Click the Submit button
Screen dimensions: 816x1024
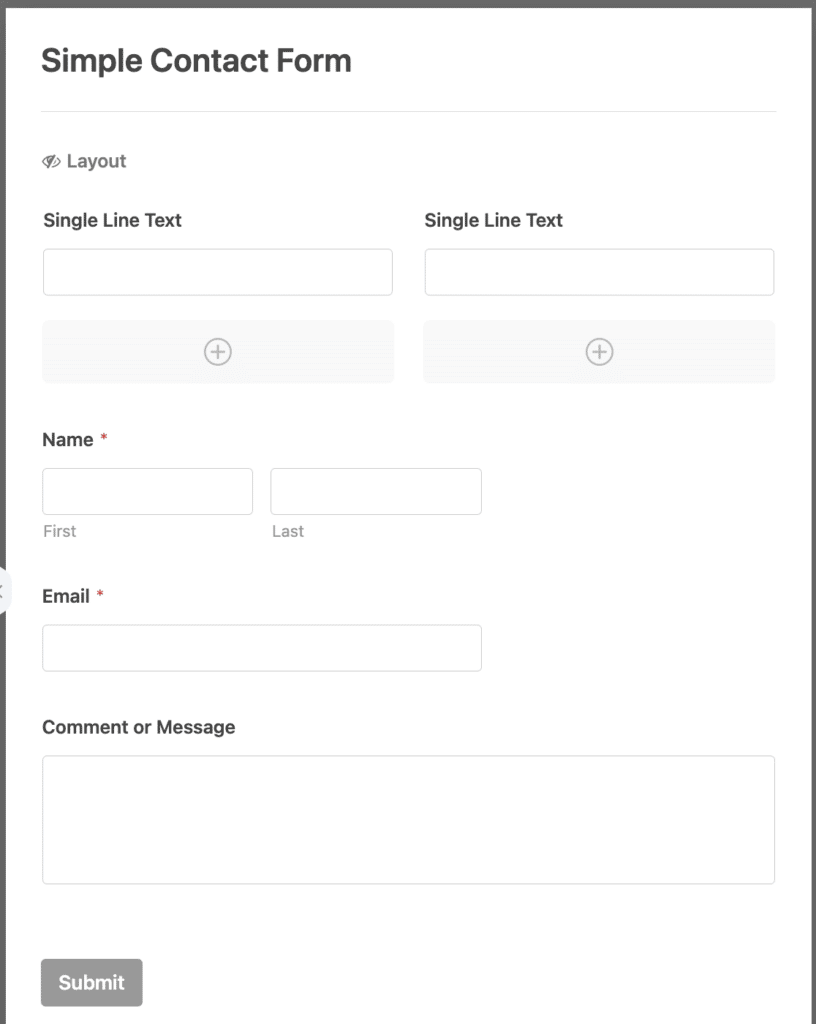pyautogui.click(x=91, y=982)
